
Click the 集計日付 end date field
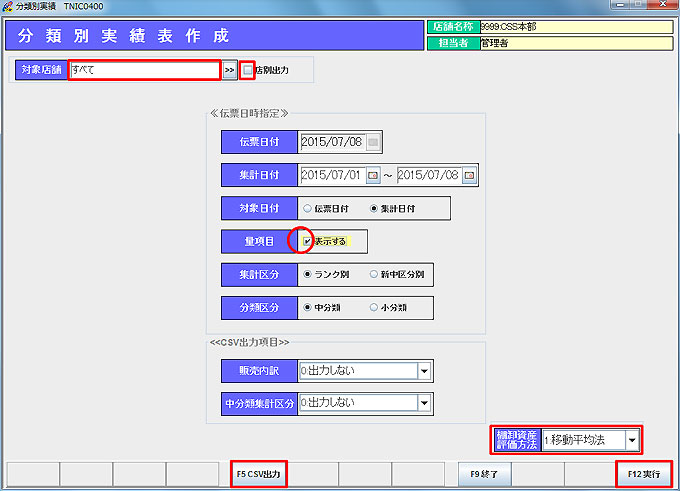429,175
